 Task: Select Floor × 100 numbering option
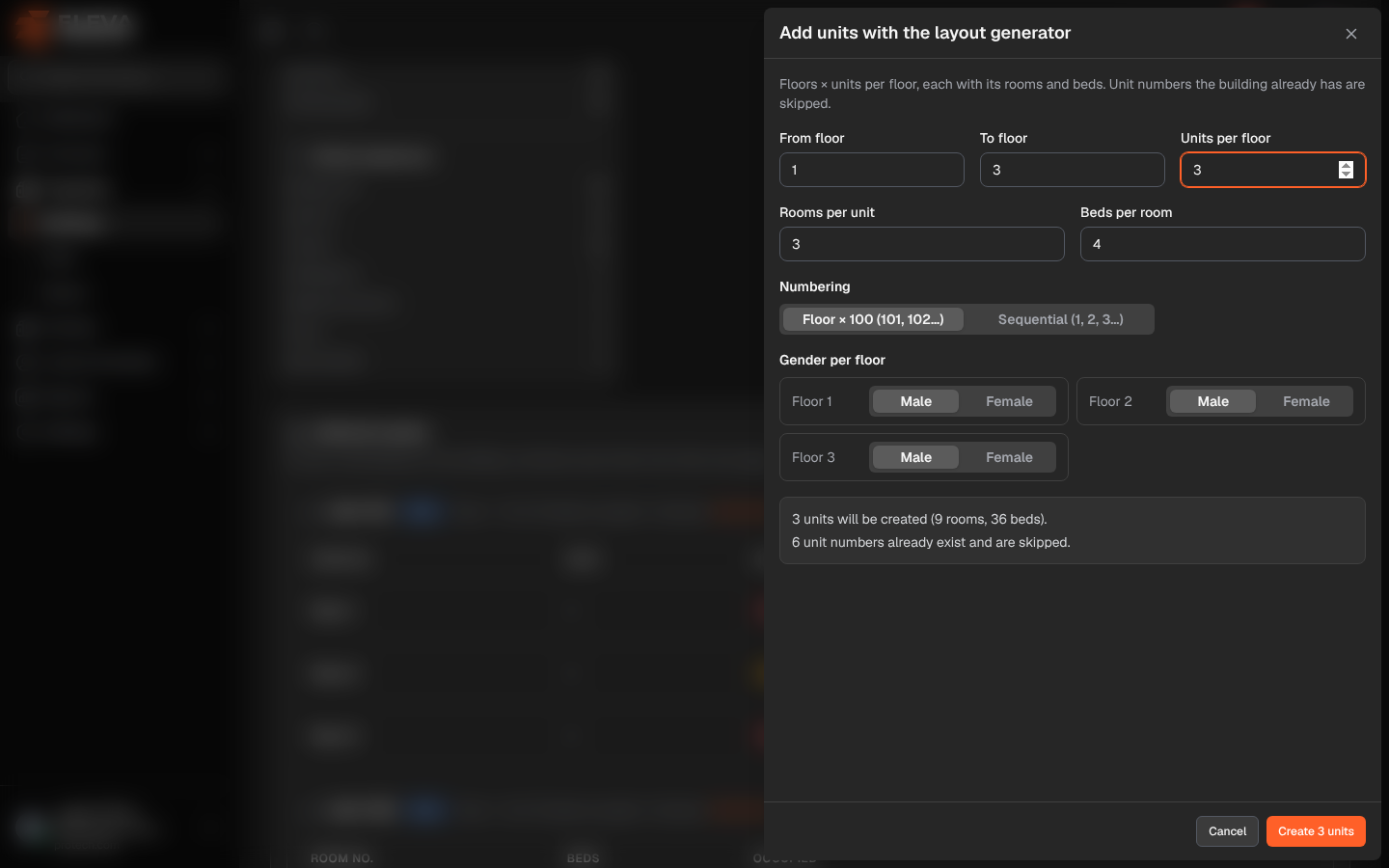[x=873, y=319]
